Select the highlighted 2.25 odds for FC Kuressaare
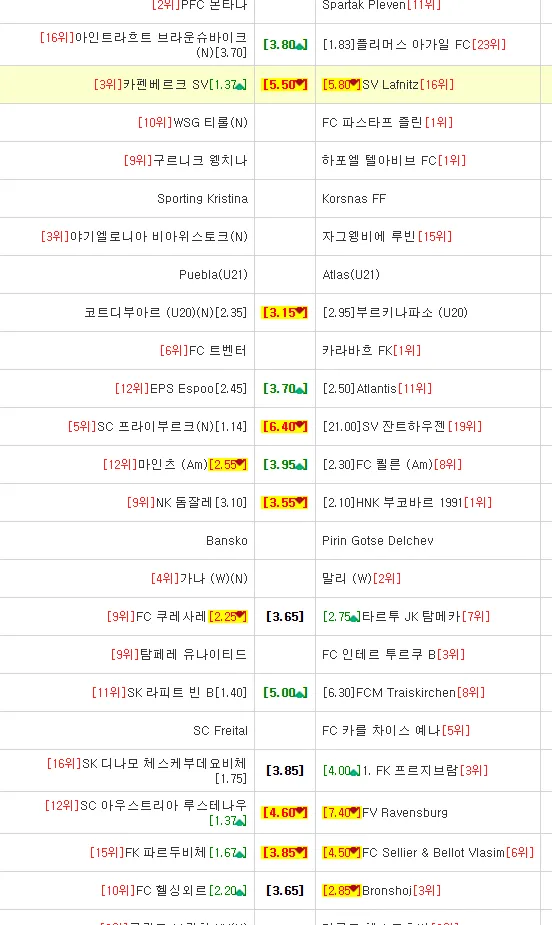This screenshot has height=925, width=552. [228, 616]
